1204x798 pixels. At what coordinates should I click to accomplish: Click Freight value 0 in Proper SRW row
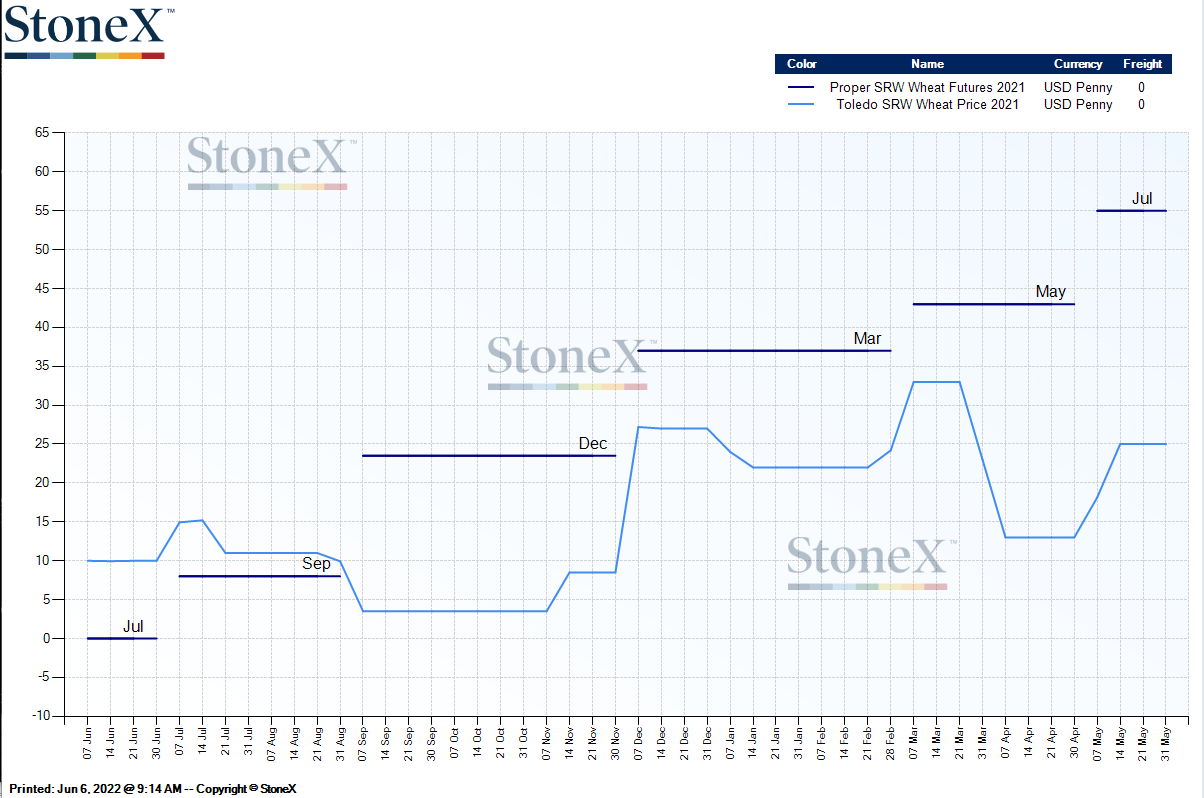coord(1141,88)
